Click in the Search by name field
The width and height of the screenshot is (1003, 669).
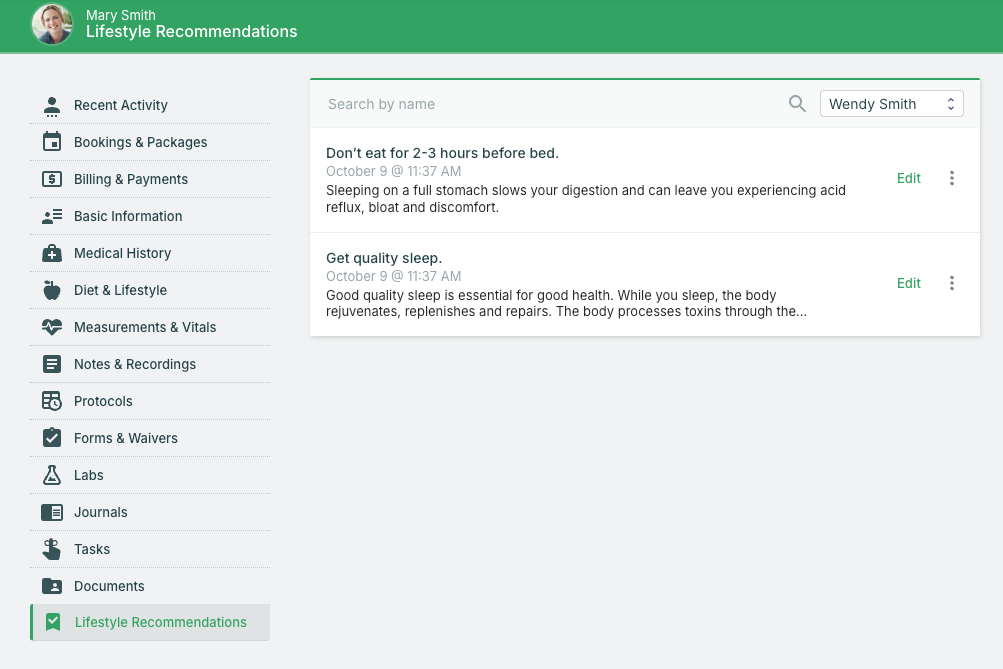(550, 104)
